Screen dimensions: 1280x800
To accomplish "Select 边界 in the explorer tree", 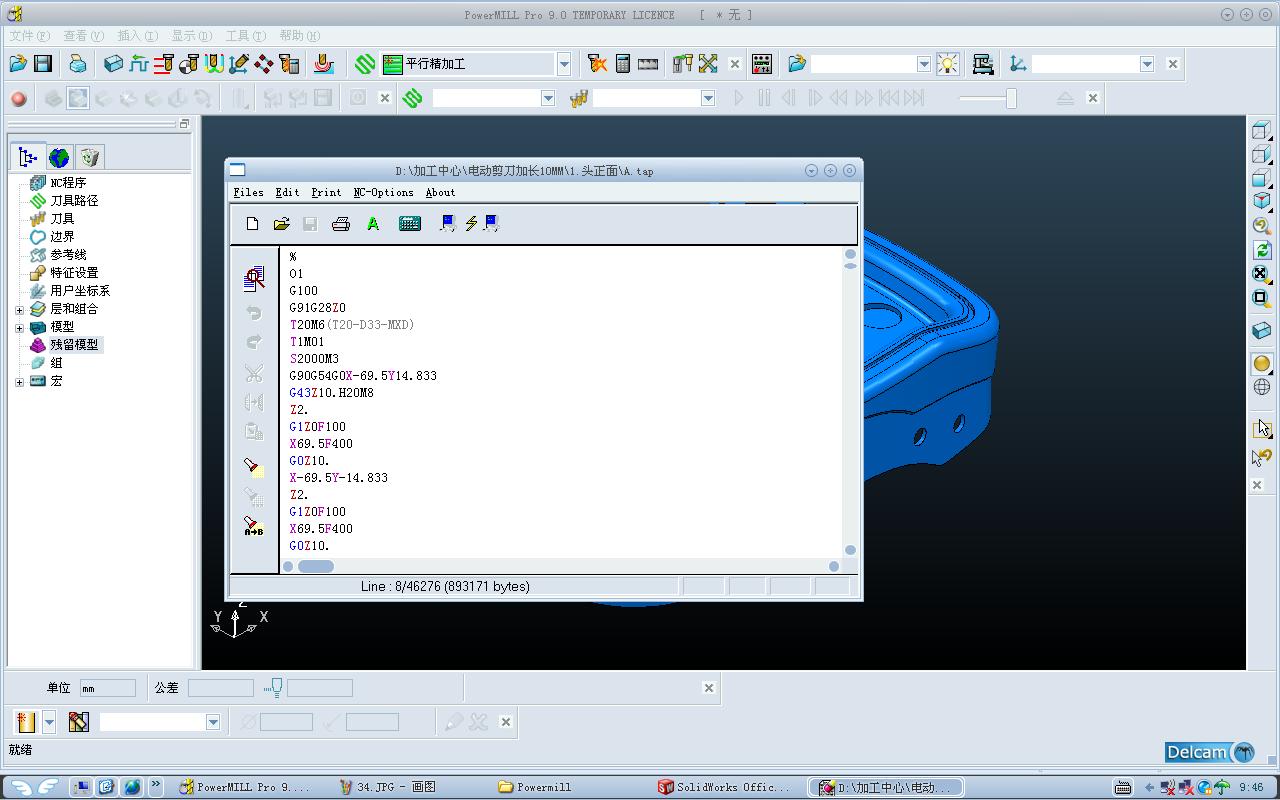I will 62,237.
